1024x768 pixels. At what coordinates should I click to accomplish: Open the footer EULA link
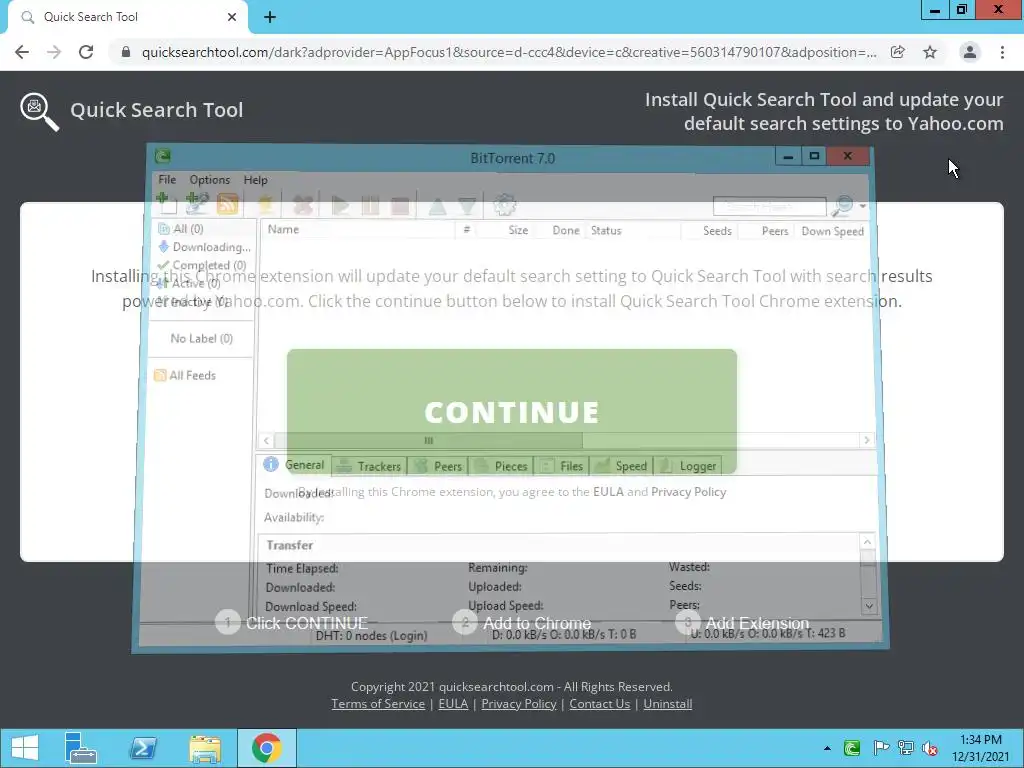pos(453,703)
